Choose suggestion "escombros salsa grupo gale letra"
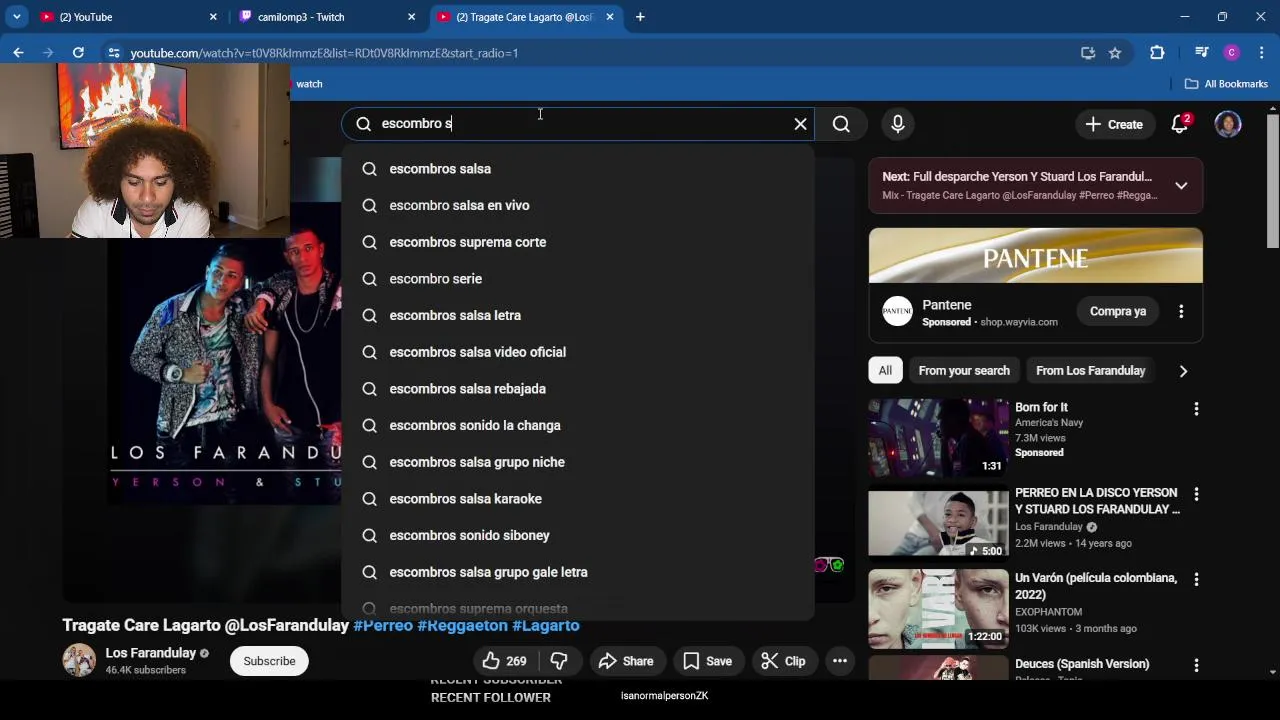The height and width of the screenshot is (720, 1280). tap(578, 572)
